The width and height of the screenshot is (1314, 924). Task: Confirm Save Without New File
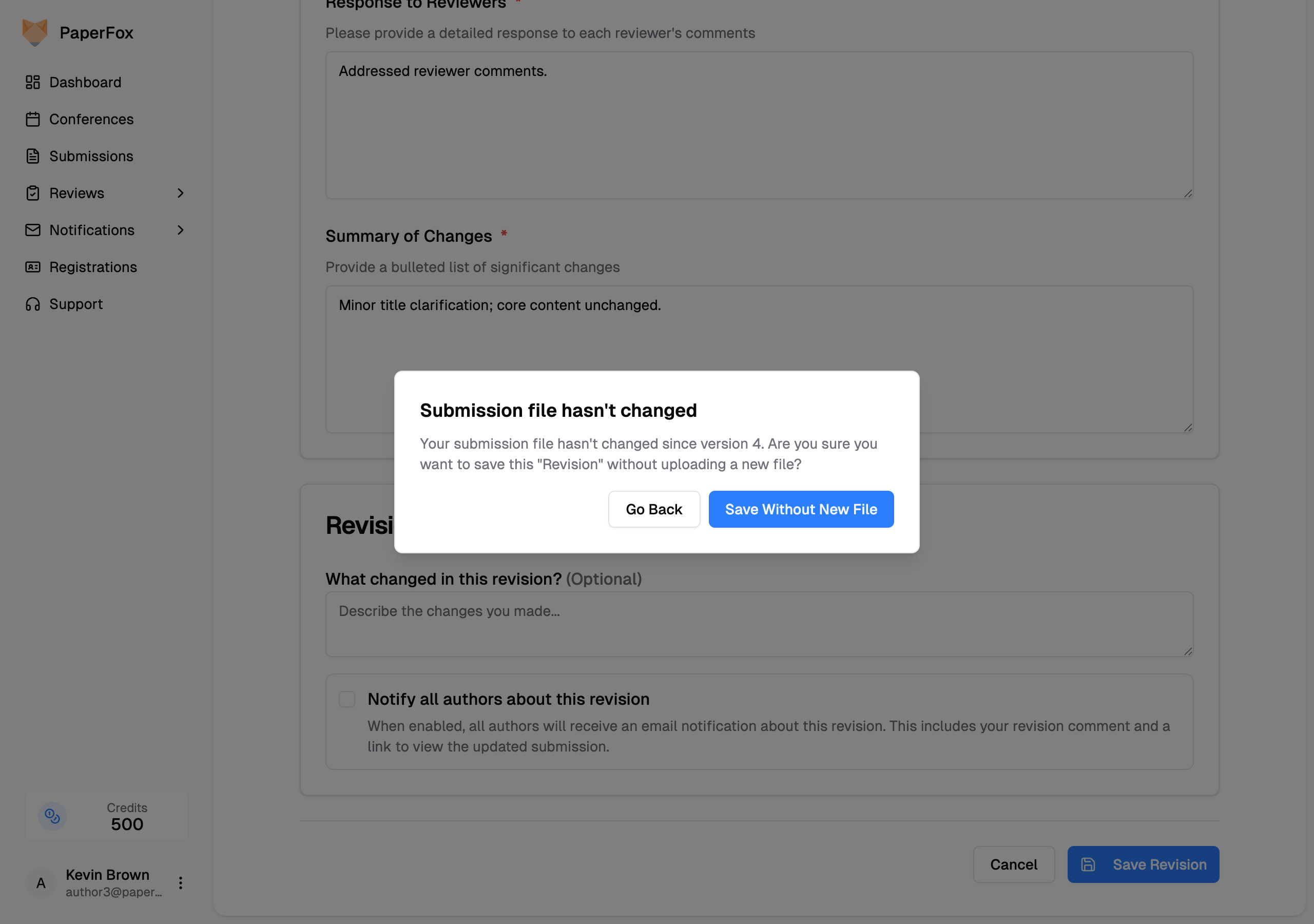click(x=801, y=509)
